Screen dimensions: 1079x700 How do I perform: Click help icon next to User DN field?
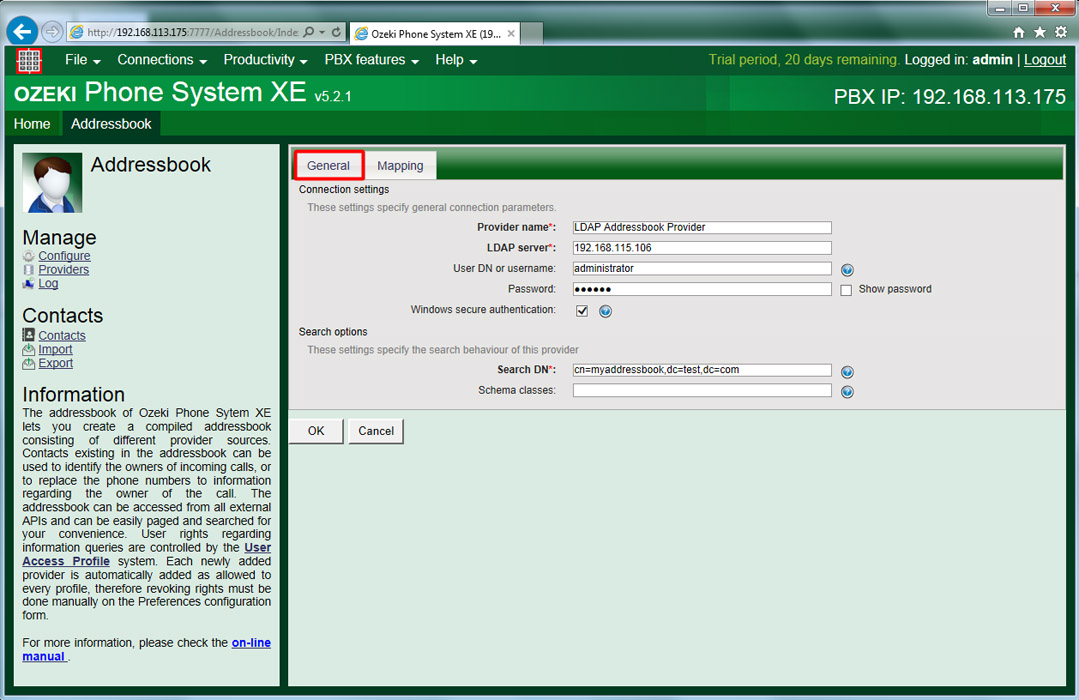847,270
